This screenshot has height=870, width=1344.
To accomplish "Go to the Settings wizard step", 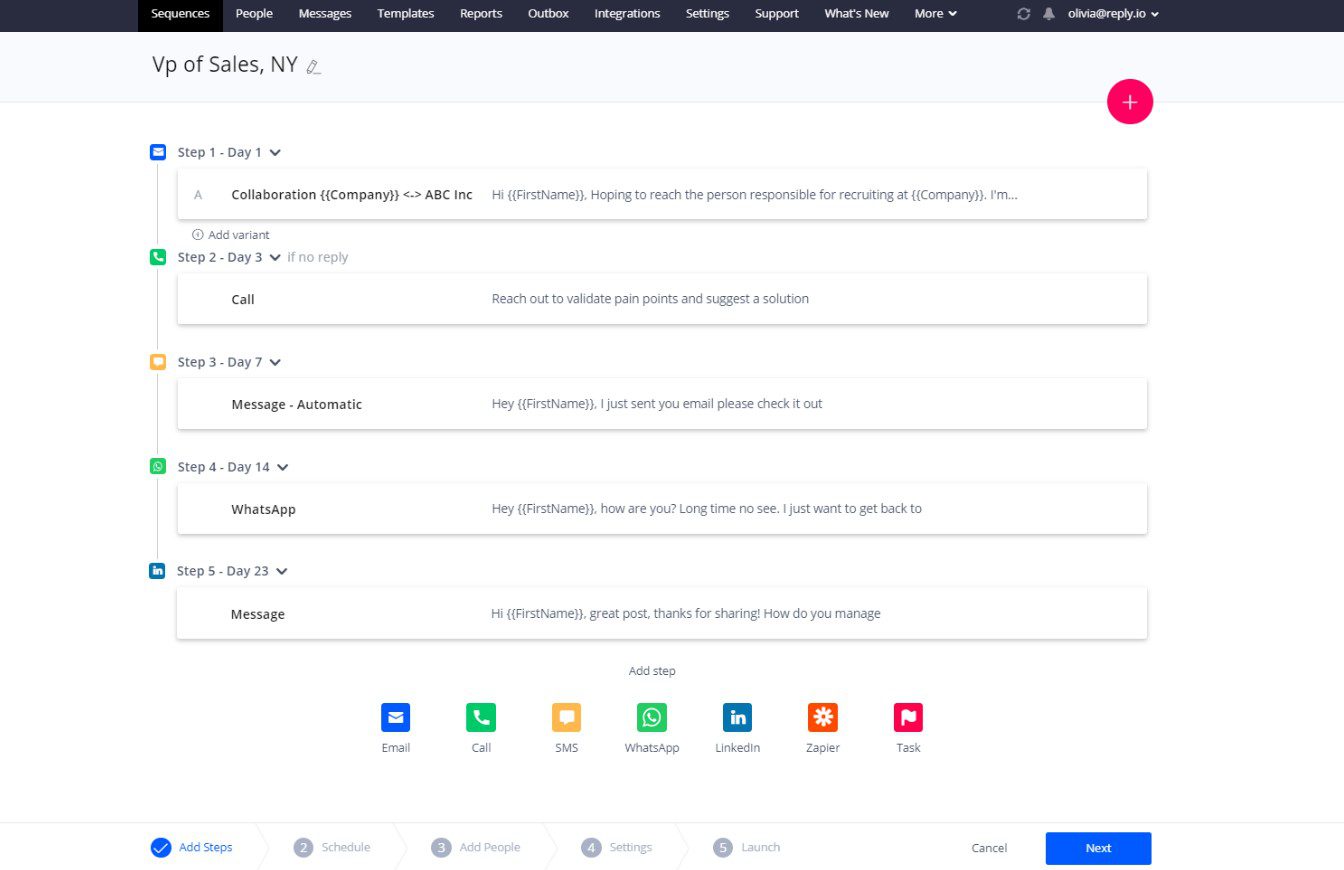I will click(617, 847).
